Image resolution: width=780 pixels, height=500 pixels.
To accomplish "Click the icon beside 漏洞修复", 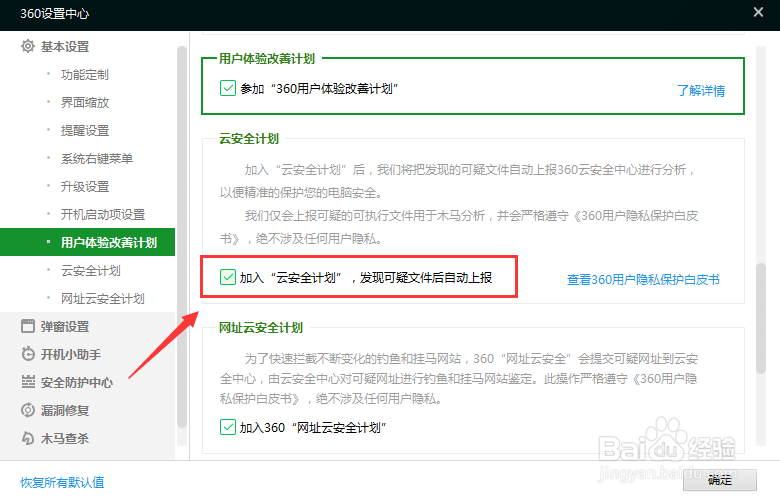I will point(28,410).
